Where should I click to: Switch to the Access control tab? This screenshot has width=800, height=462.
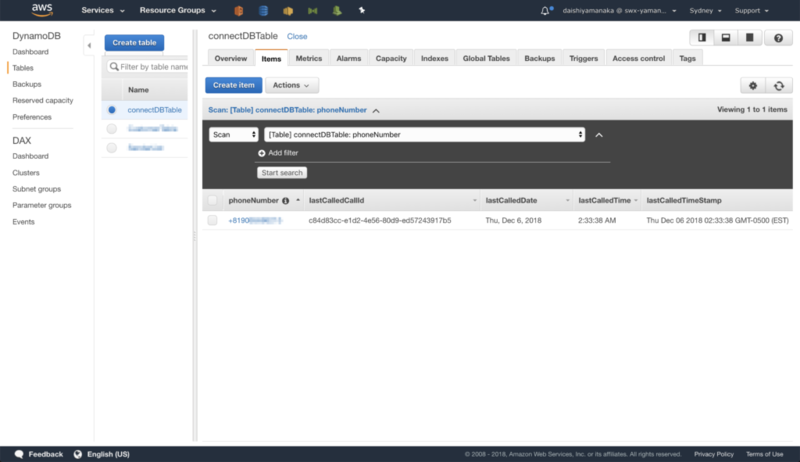coord(638,58)
